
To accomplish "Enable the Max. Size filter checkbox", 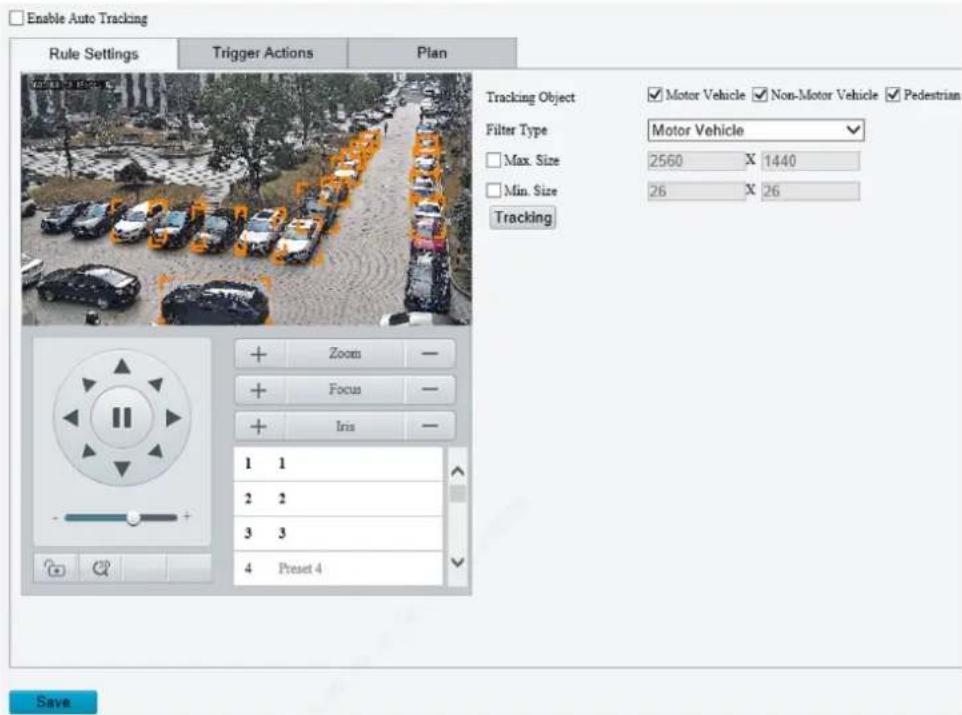I will [x=494, y=160].
